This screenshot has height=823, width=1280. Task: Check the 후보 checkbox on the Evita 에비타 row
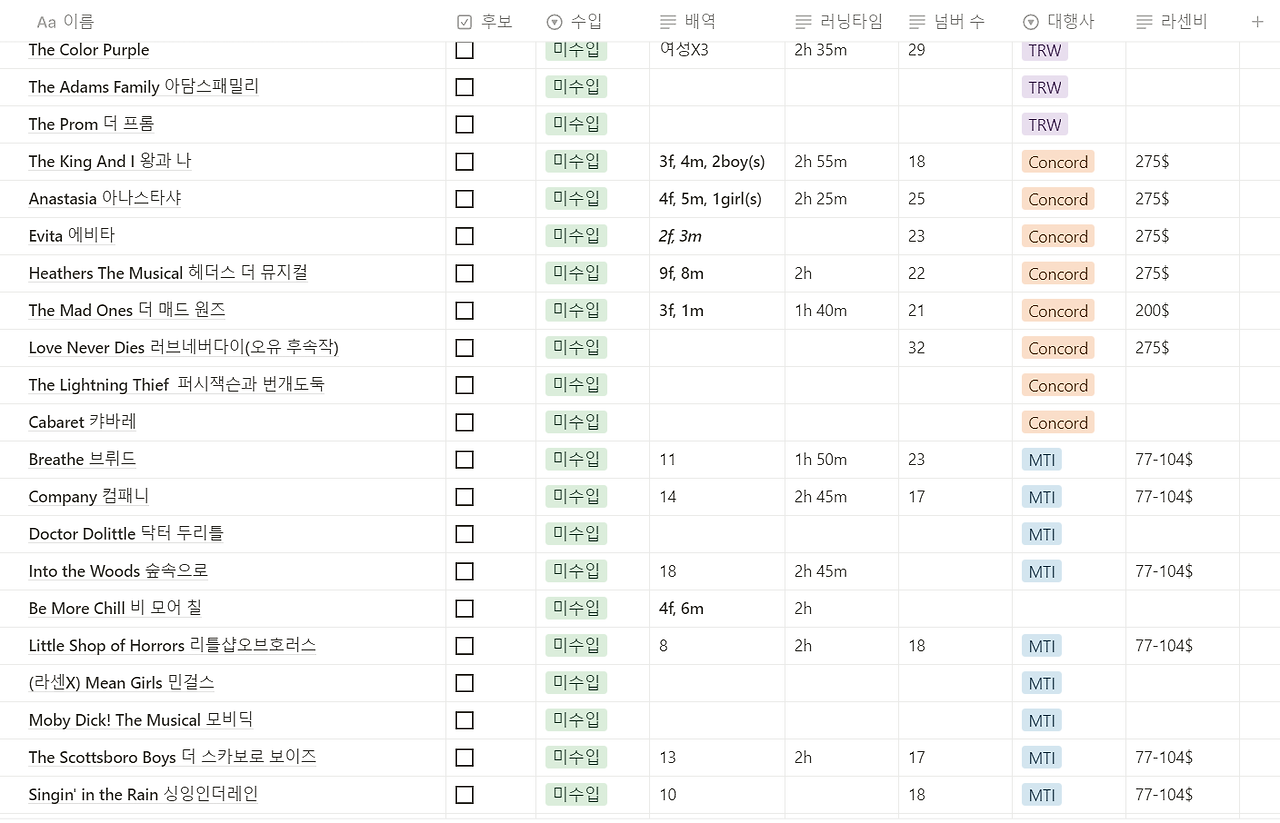tap(464, 236)
